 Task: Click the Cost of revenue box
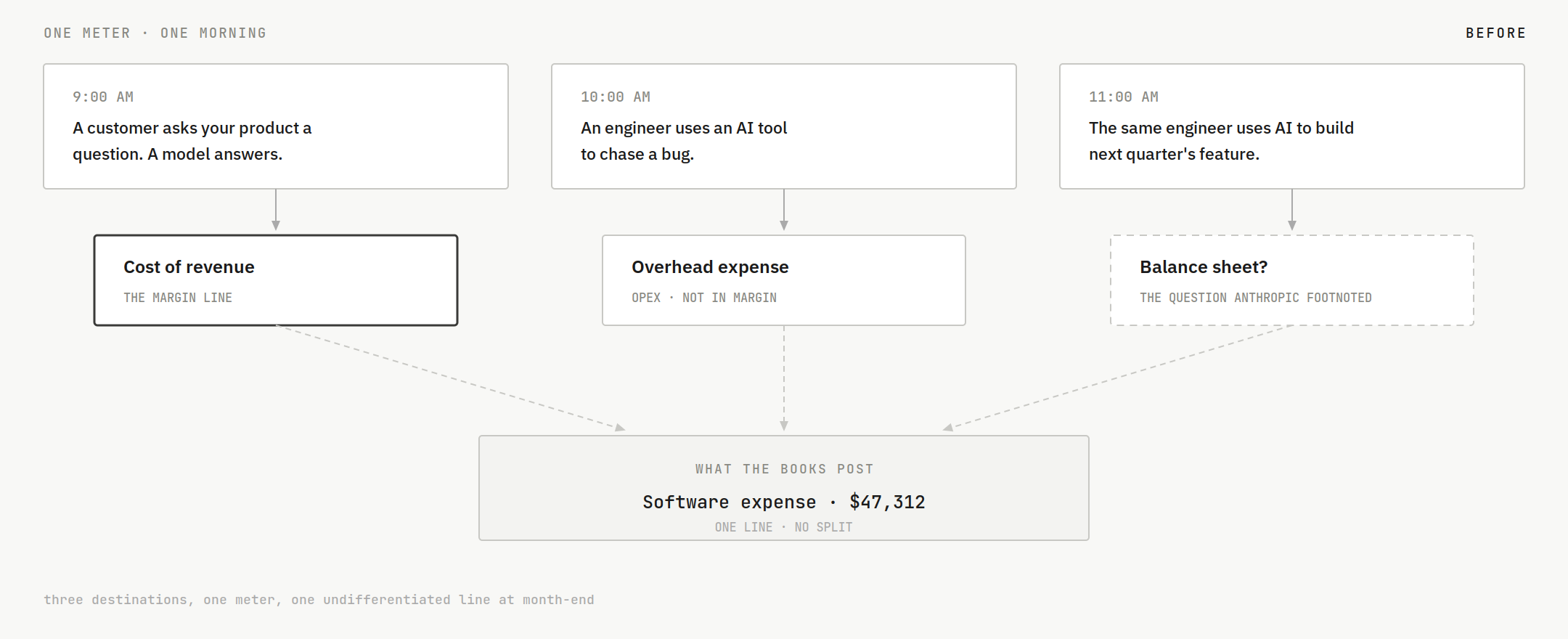276,280
